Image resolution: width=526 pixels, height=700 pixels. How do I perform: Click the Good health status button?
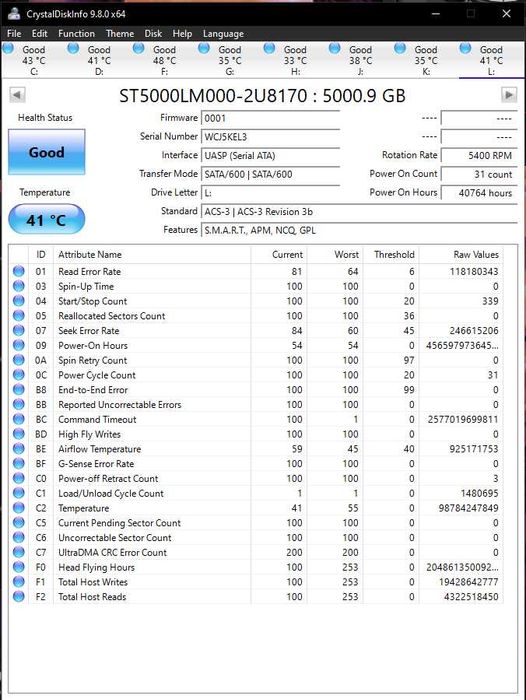46,152
